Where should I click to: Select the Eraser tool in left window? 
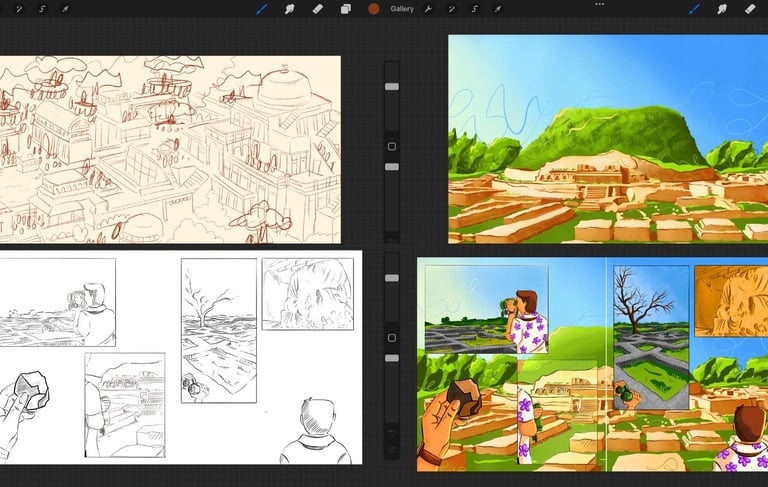[x=317, y=9]
